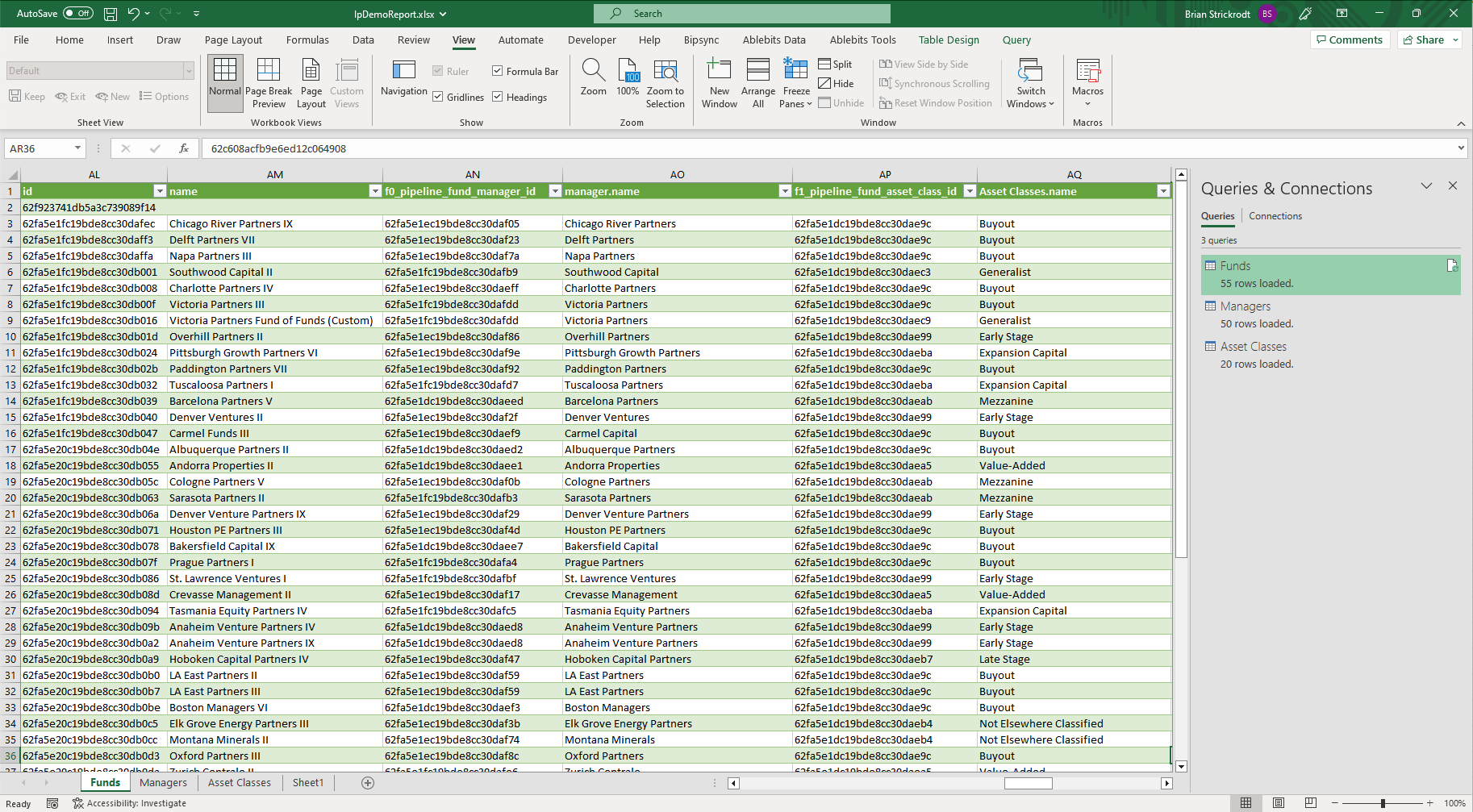Click the zoom slider in status bar

[1383, 803]
